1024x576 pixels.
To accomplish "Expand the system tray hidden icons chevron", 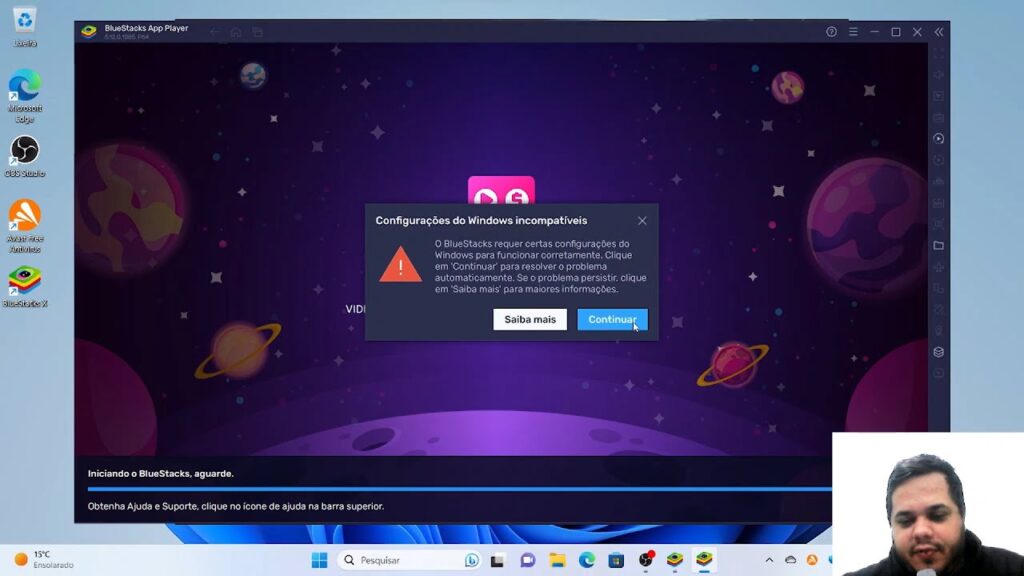I will tap(769, 560).
